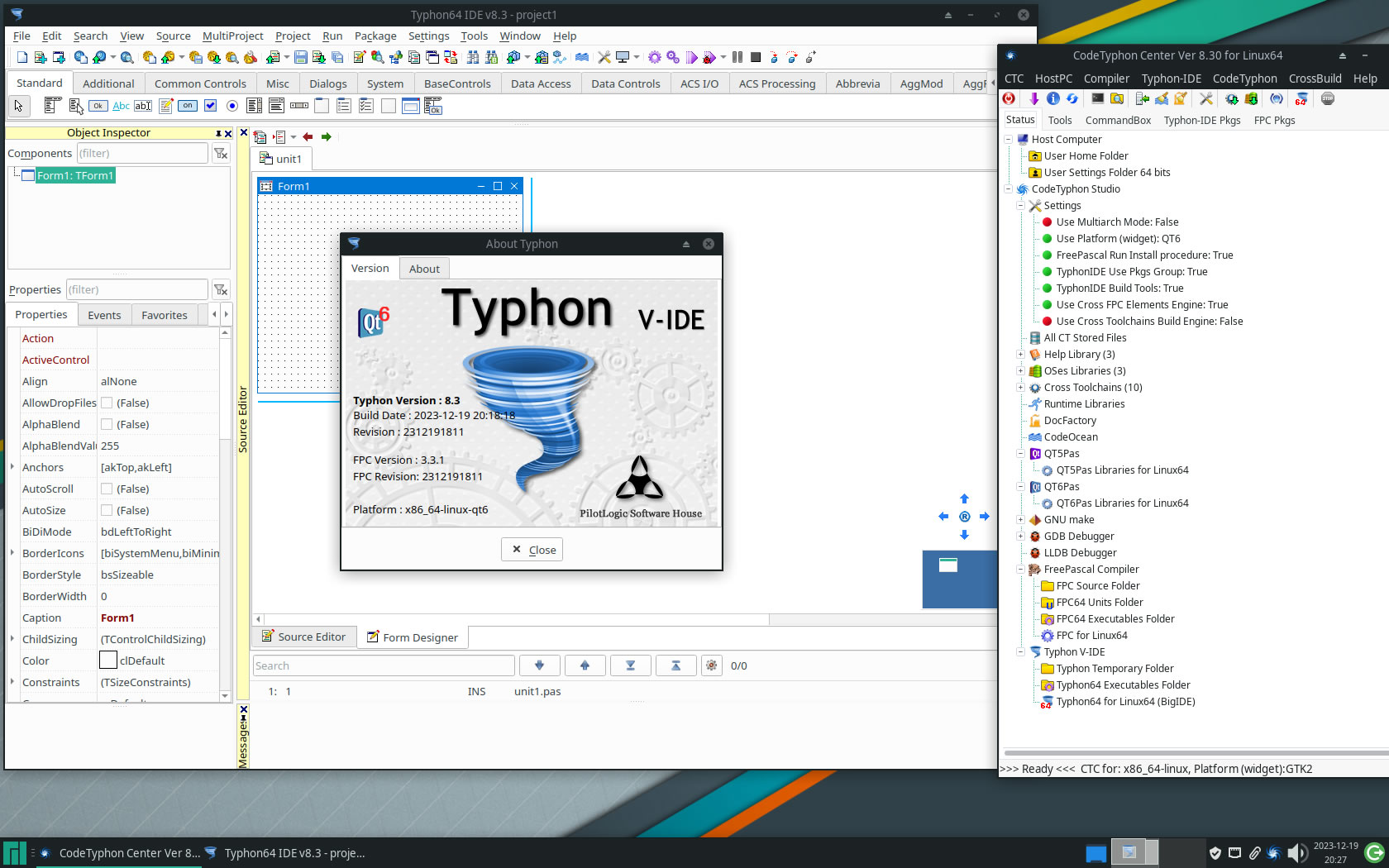The width and height of the screenshot is (1389, 868).
Task: Click the red power icon in CodeTyphon Center
Action: coord(1009,98)
